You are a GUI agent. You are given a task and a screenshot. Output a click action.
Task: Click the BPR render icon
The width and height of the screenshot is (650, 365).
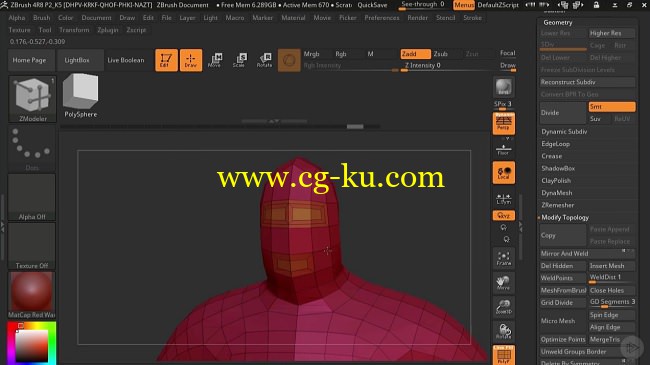(504, 88)
